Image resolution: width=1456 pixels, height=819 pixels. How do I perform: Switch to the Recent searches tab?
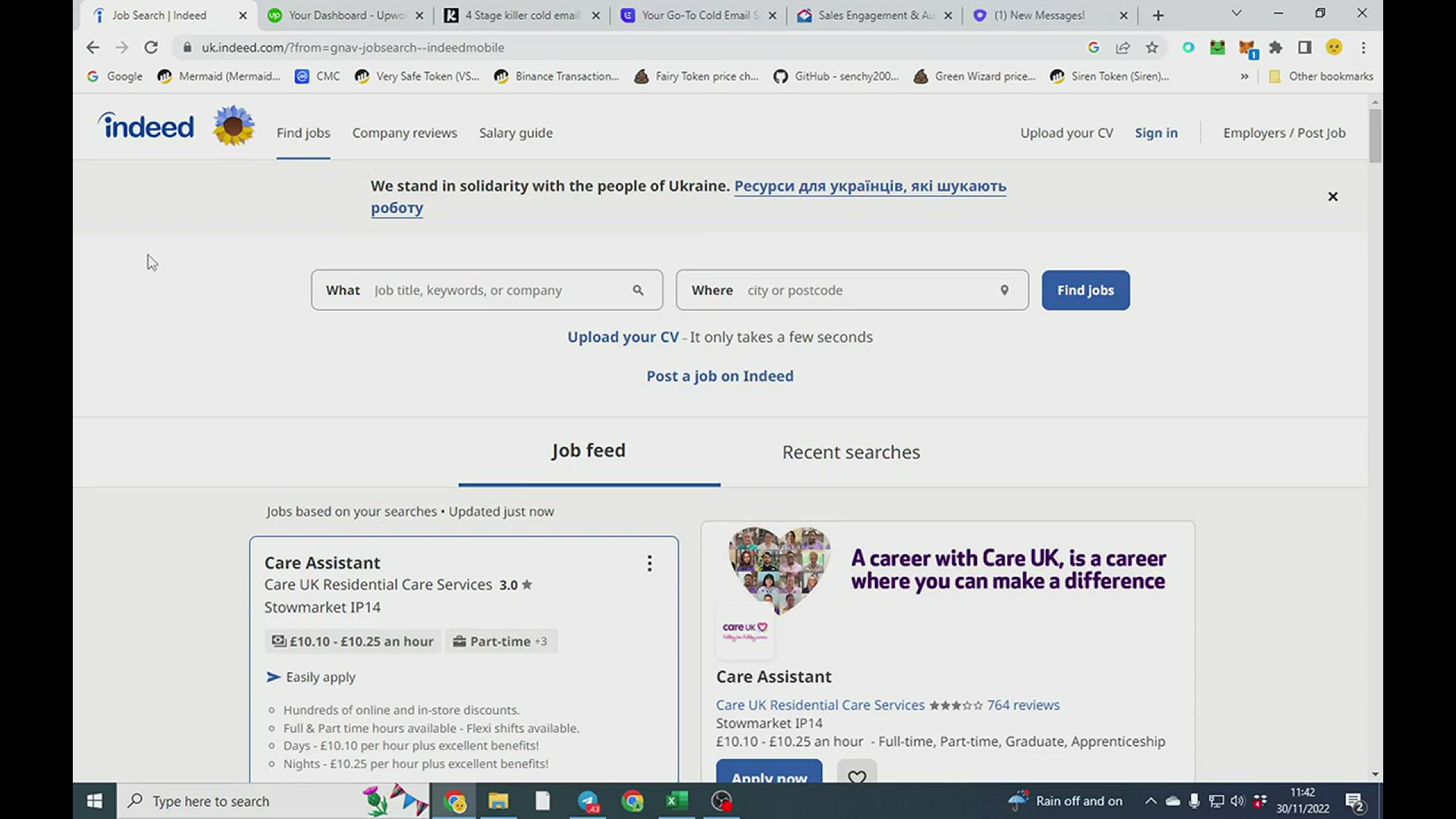pyautogui.click(x=851, y=452)
